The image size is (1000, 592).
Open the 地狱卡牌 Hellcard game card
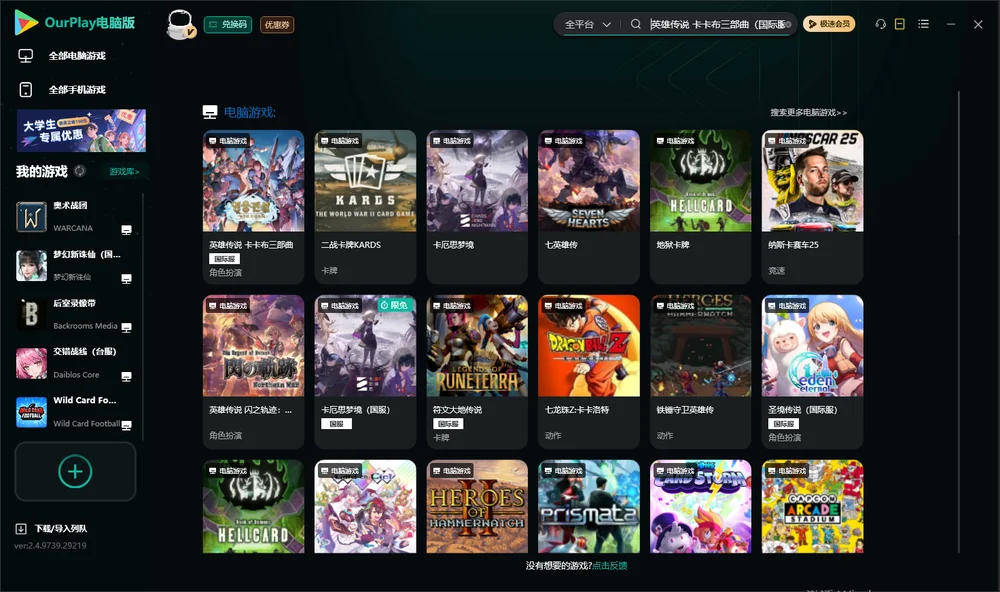click(700, 207)
